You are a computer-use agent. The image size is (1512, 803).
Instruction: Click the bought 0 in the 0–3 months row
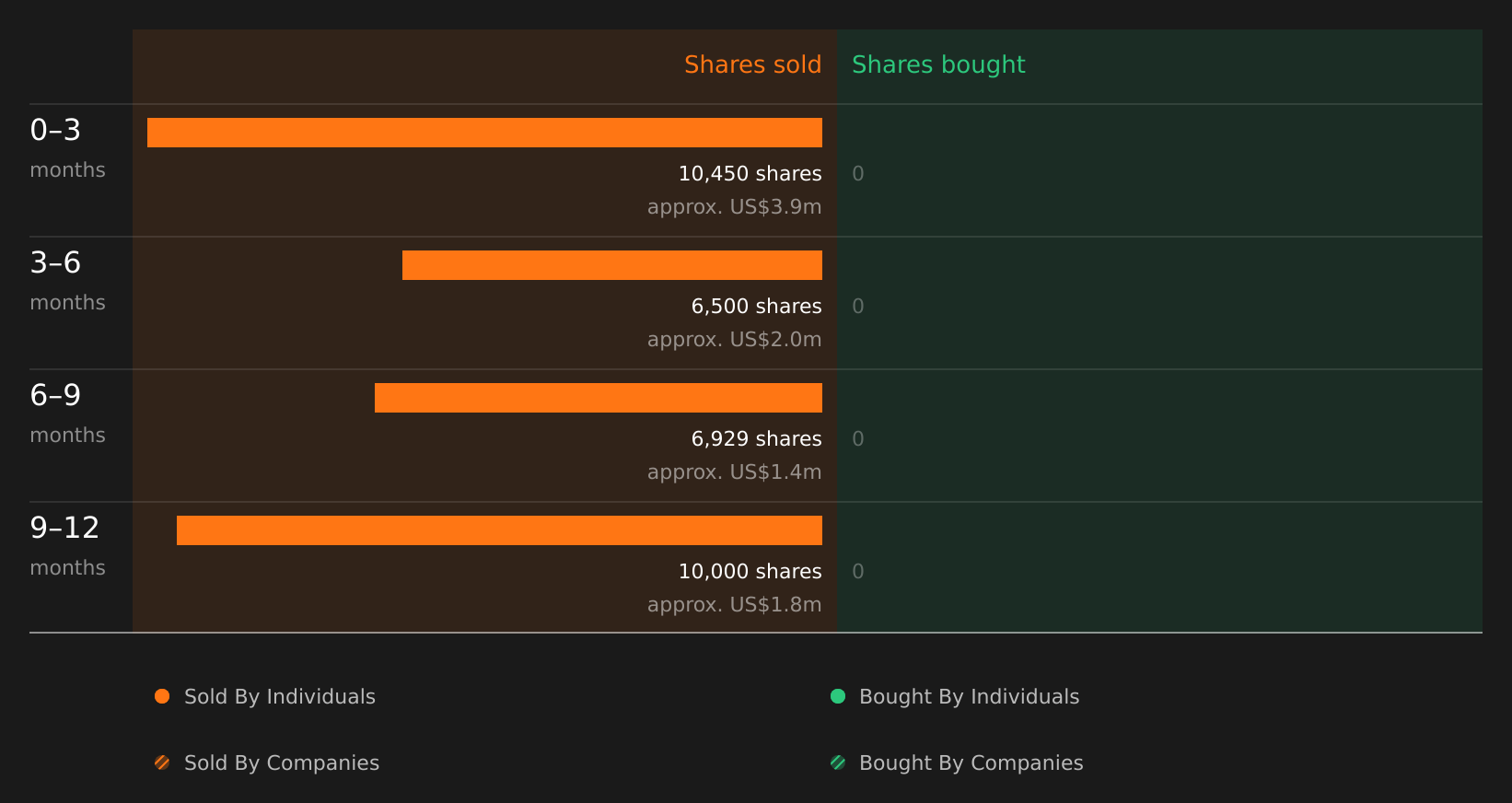(x=858, y=174)
